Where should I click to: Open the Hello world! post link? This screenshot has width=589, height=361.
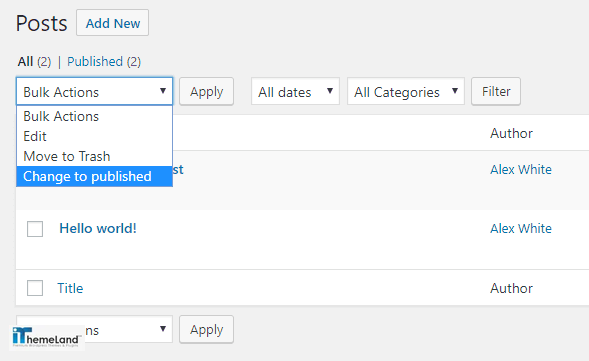point(98,228)
